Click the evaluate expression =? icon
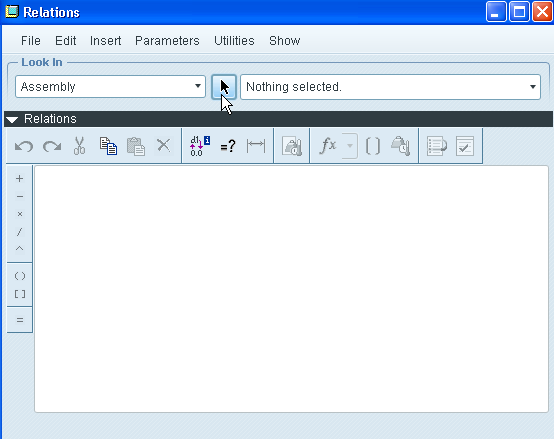Screen dimensions: 554x439 [228, 146]
